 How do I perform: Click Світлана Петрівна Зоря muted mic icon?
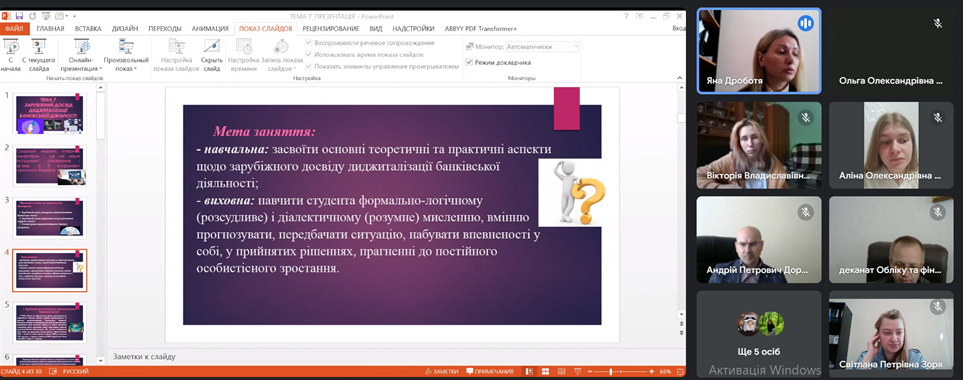[938, 307]
